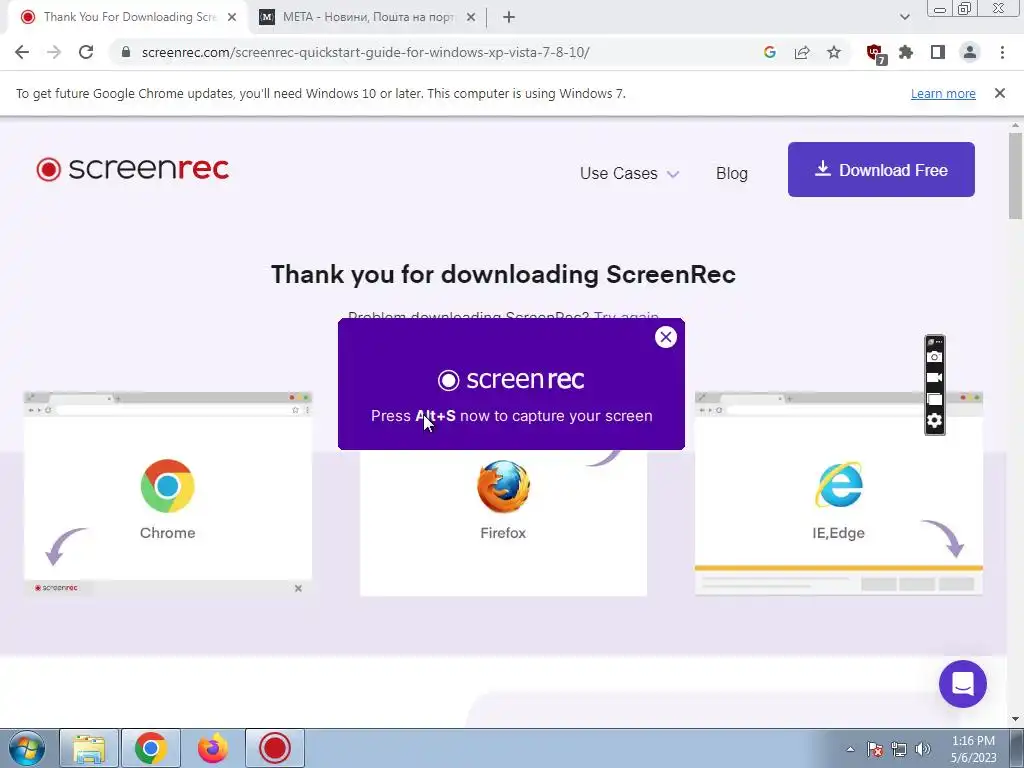Open the ScreenRec gallery icon
Image resolution: width=1024 pixels, height=768 pixels.
pyautogui.click(x=935, y=398)
